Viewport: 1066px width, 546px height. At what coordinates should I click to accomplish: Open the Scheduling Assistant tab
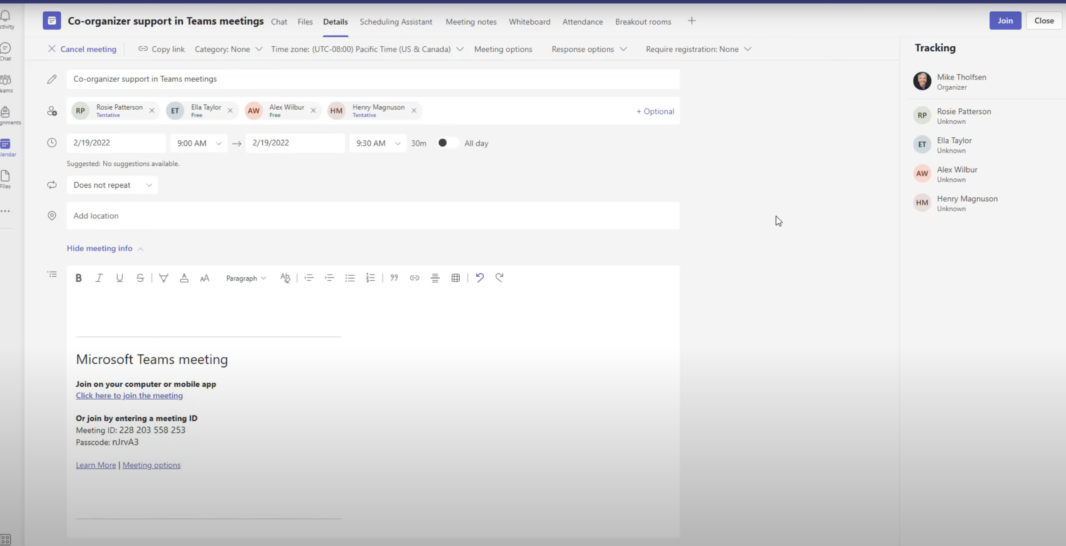pos(396,22)
